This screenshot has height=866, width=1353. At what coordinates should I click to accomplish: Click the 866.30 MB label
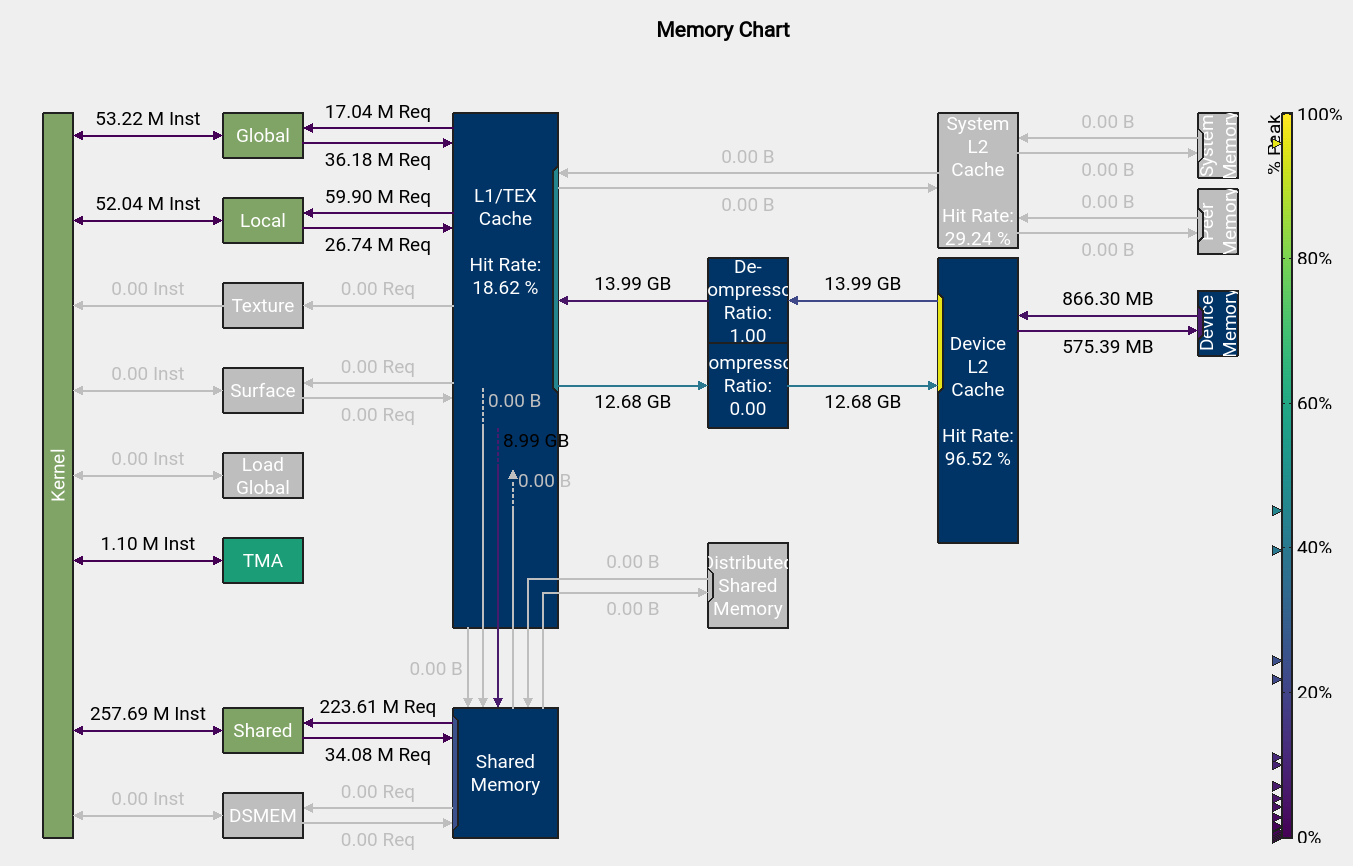click(1108, 299)
